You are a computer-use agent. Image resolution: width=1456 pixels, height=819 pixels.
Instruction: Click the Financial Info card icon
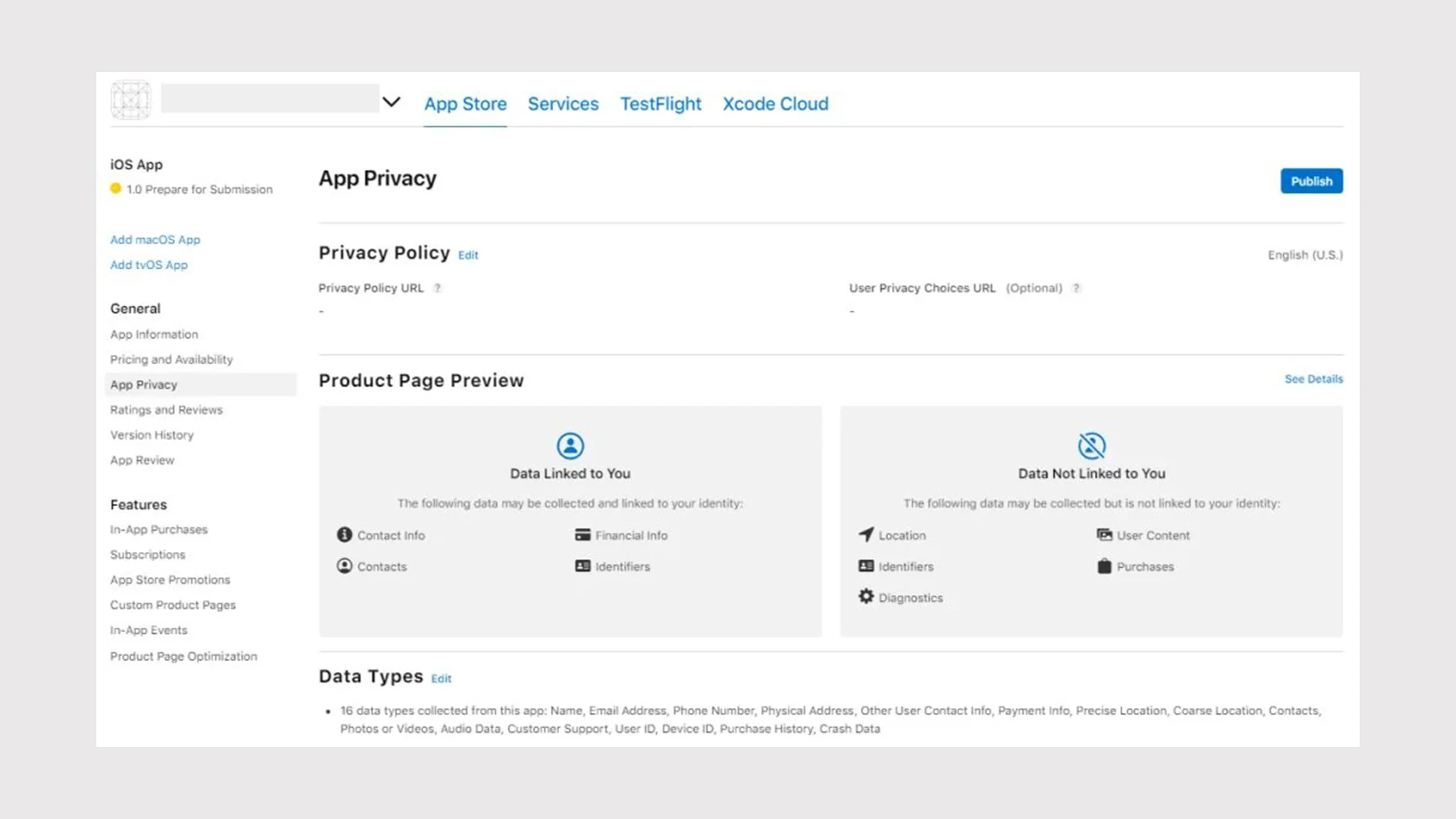coord(582,535)
